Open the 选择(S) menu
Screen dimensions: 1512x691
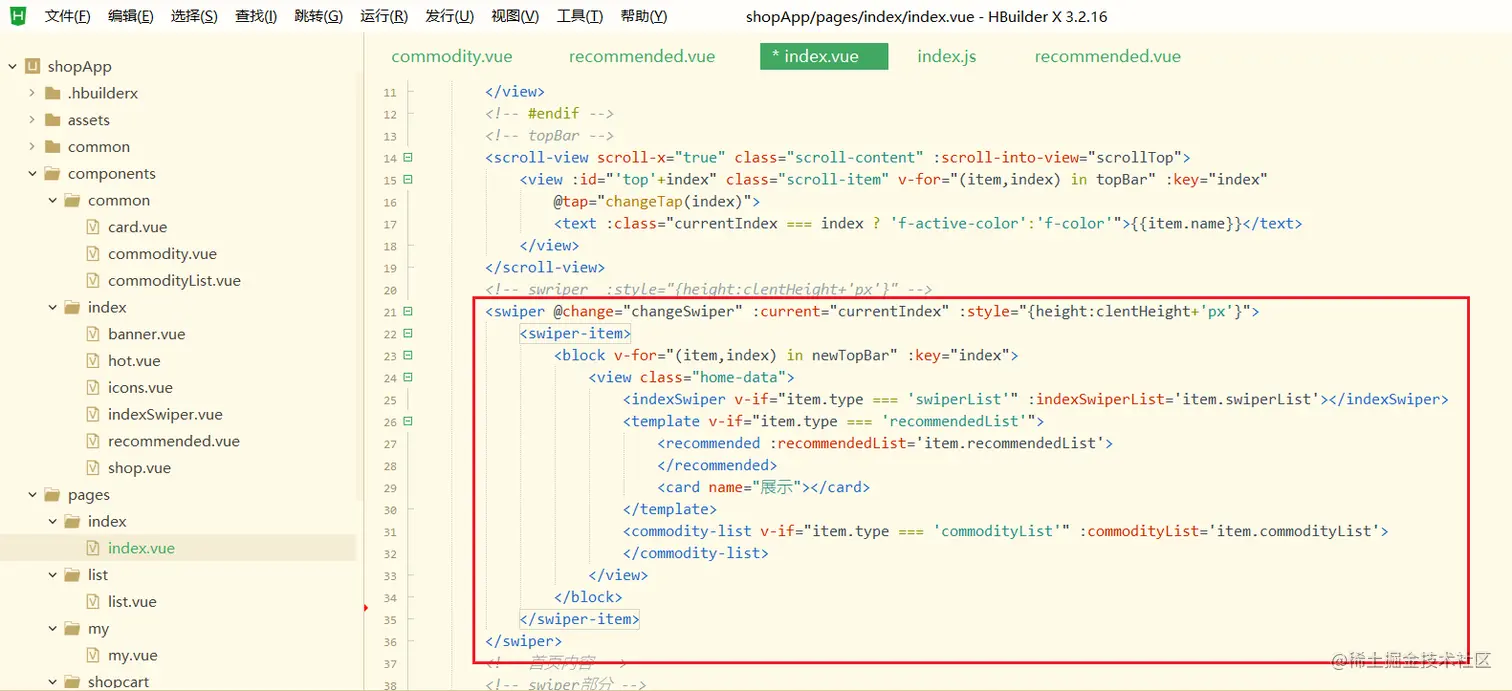click(194, 16)
